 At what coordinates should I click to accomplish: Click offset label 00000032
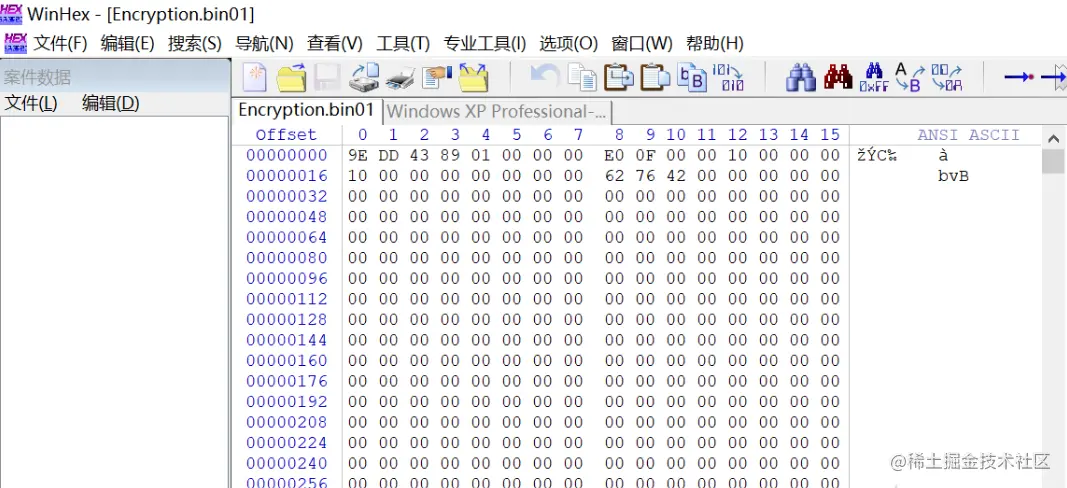click(x=286, y=197)
